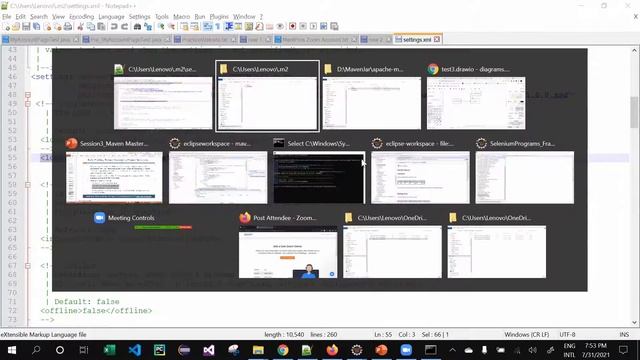This screenshot has width=640, height=360.
Task: Toggle the Indent guide toolbar icon
Action: 229,27
